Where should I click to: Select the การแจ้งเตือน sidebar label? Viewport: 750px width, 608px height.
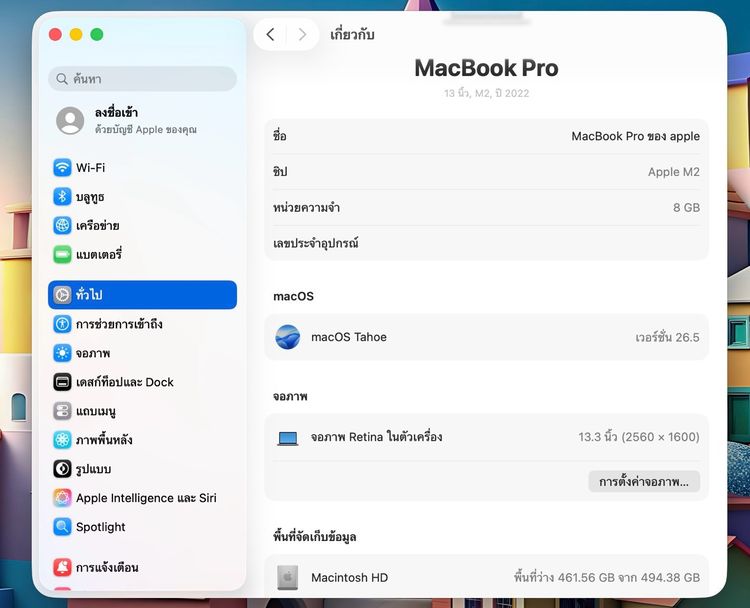click(x=107, y=567)
